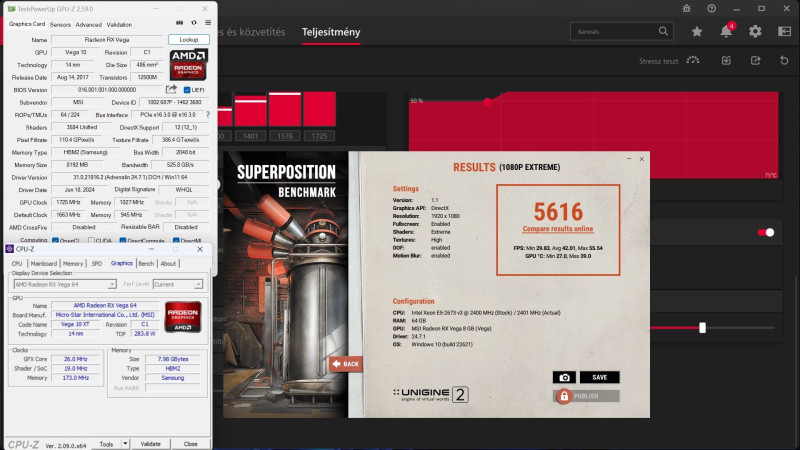The height and width of the screenshot is (450, 800).
Task: Switch to Sensors tab in GPU-Z
Action: 60,24
